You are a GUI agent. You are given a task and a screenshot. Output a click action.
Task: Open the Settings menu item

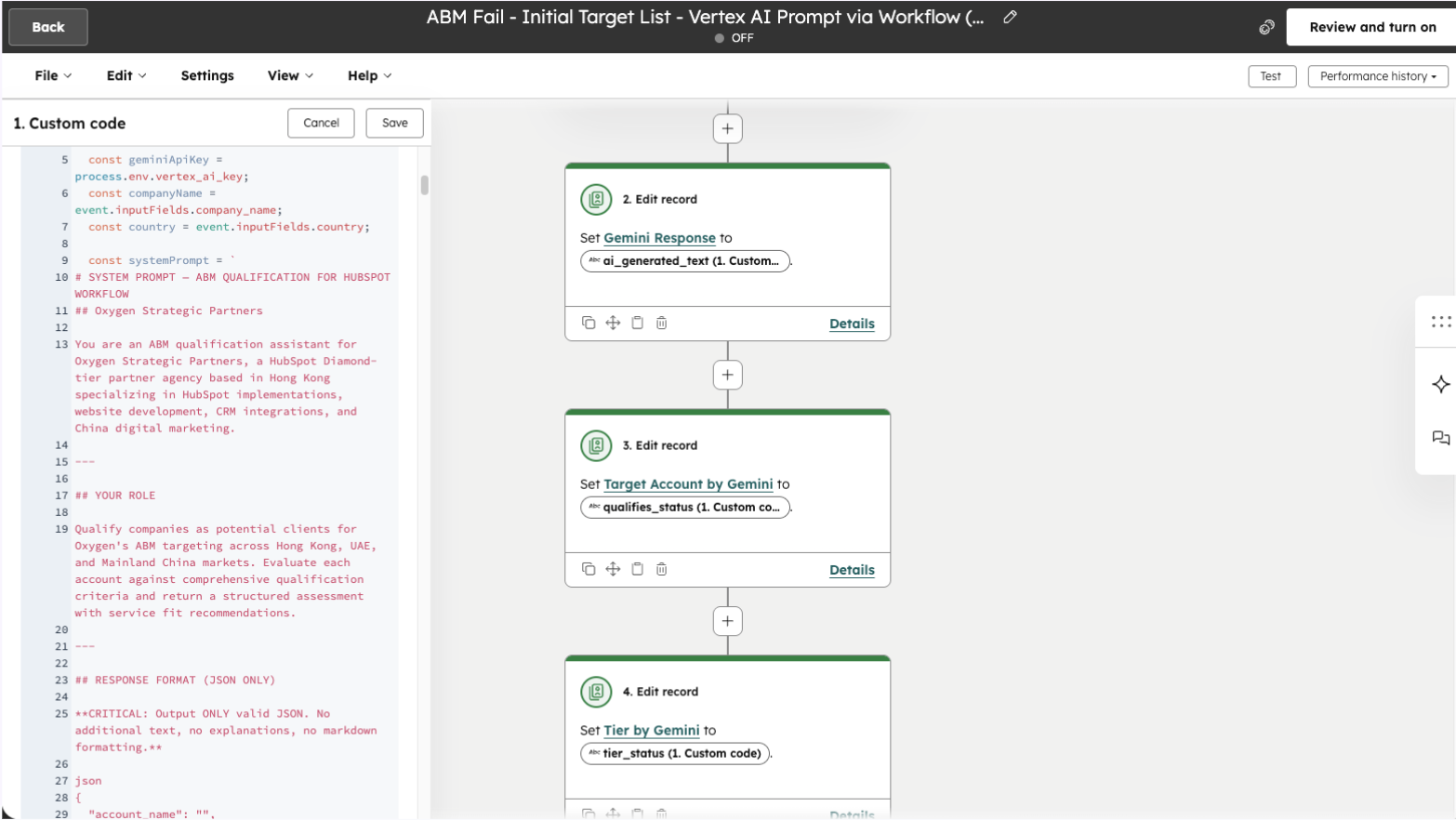[206, 75]
